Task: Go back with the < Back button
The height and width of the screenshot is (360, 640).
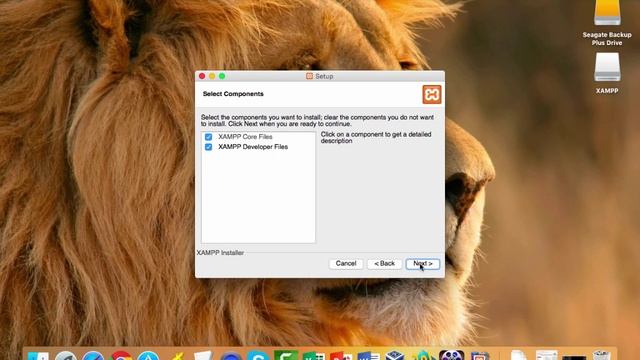Action: click(384, 264)
